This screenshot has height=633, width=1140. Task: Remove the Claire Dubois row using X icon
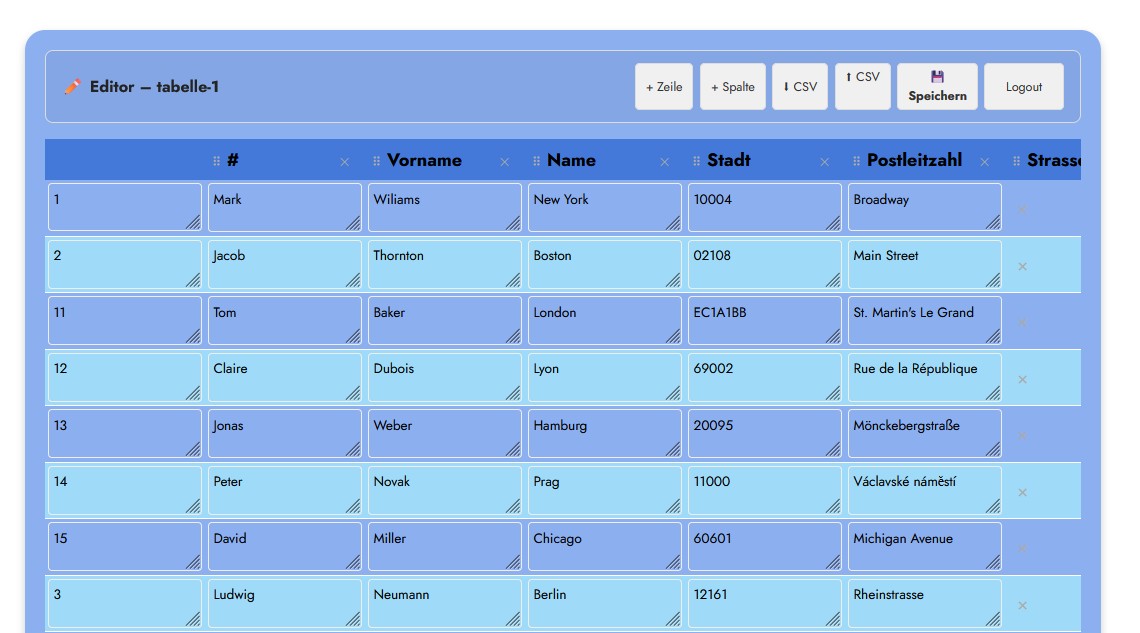1022,379
